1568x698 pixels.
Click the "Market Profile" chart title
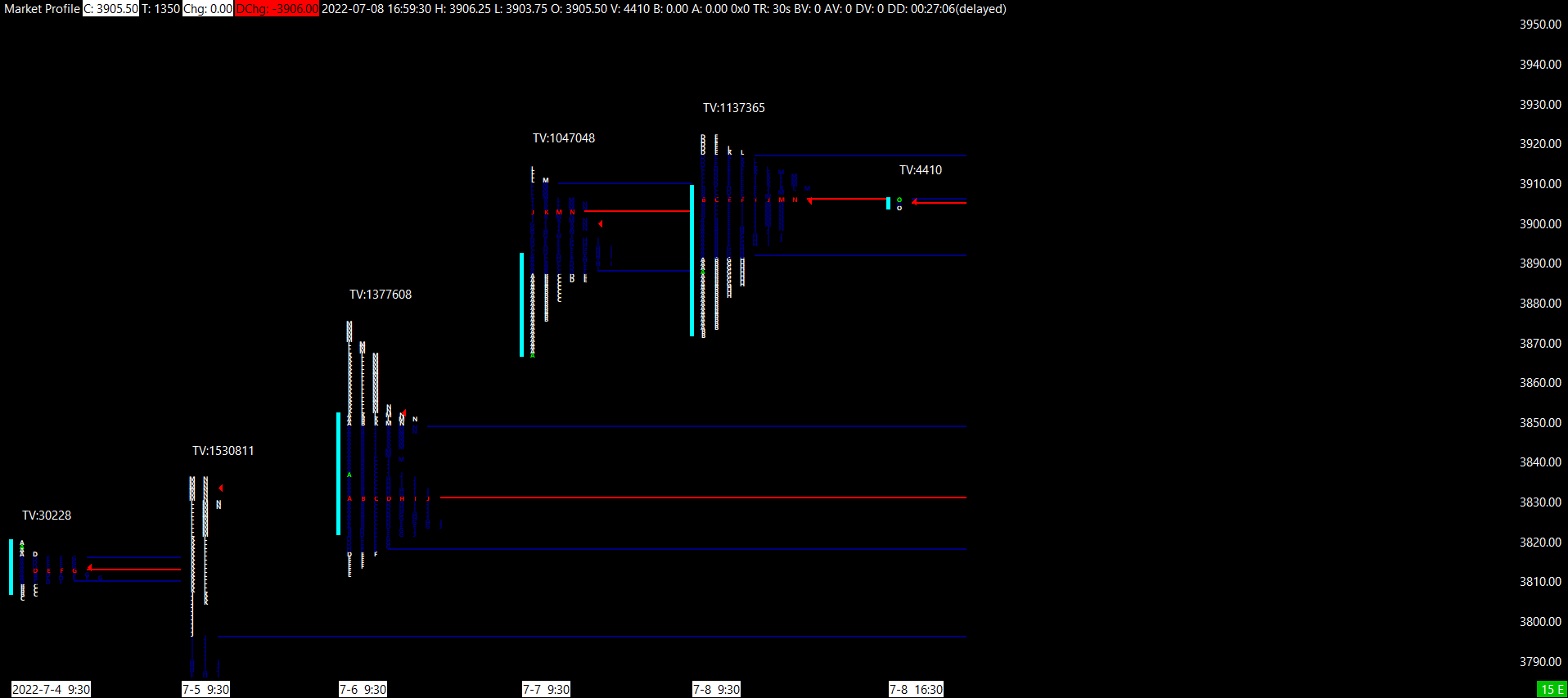pos(42,9)
